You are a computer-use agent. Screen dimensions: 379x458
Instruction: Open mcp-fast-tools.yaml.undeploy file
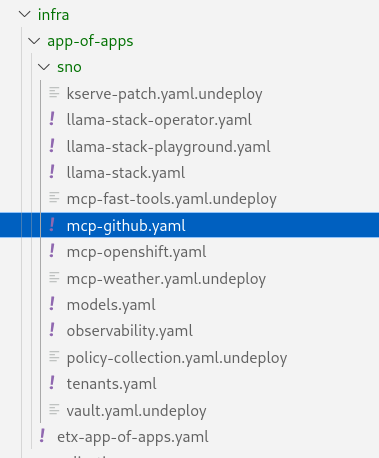pos(172,199)
